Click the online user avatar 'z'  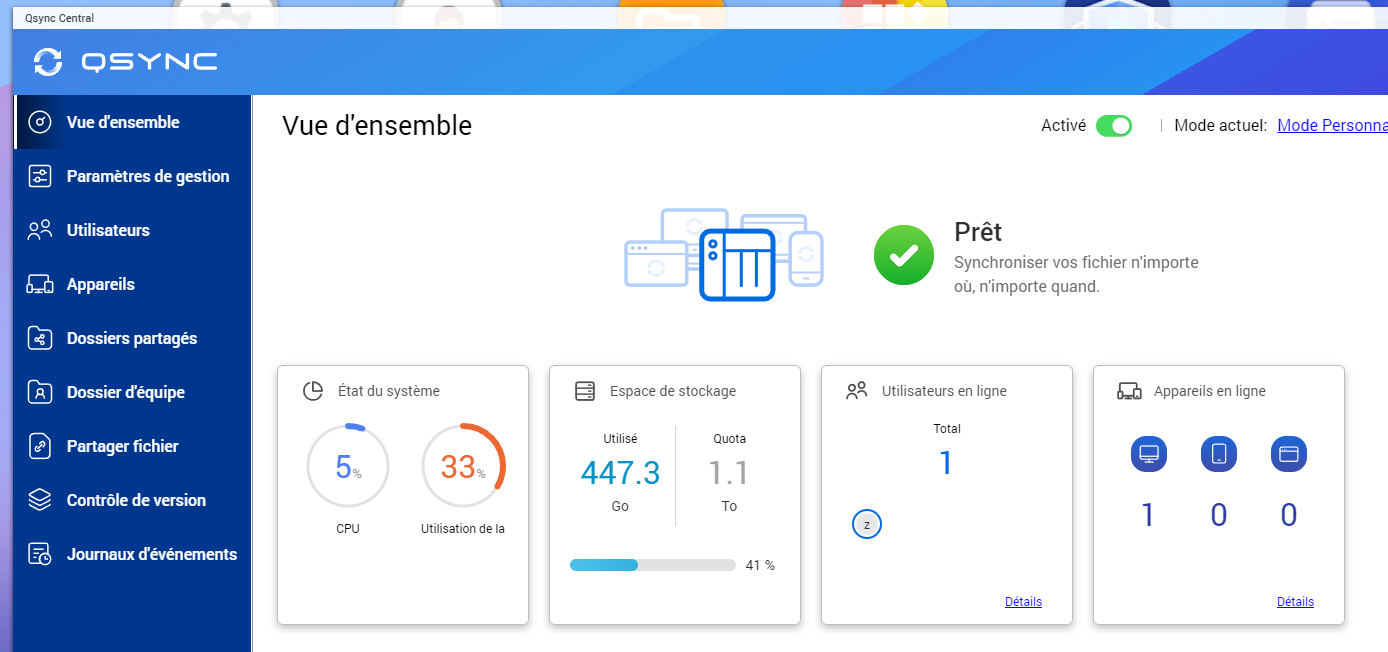click(867, 524)
